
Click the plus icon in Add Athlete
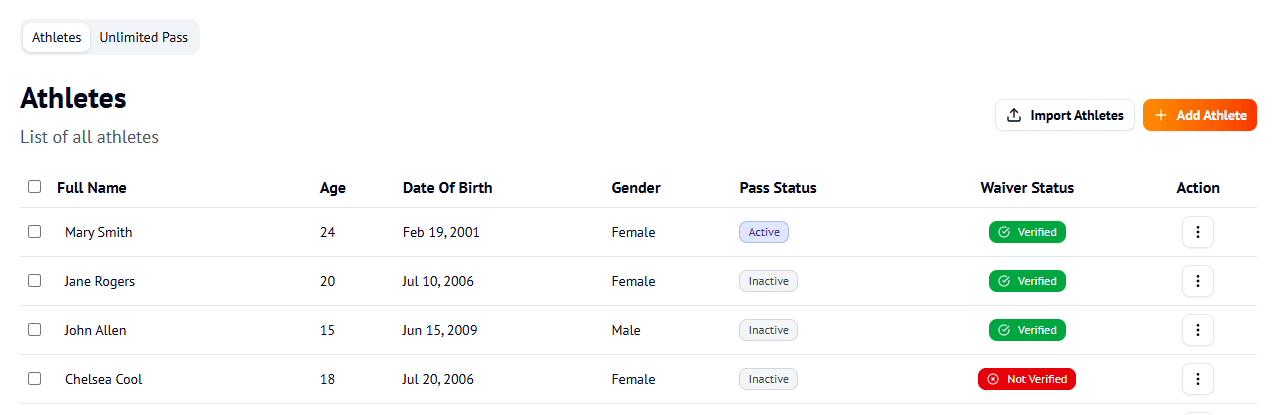[1161, 115]
